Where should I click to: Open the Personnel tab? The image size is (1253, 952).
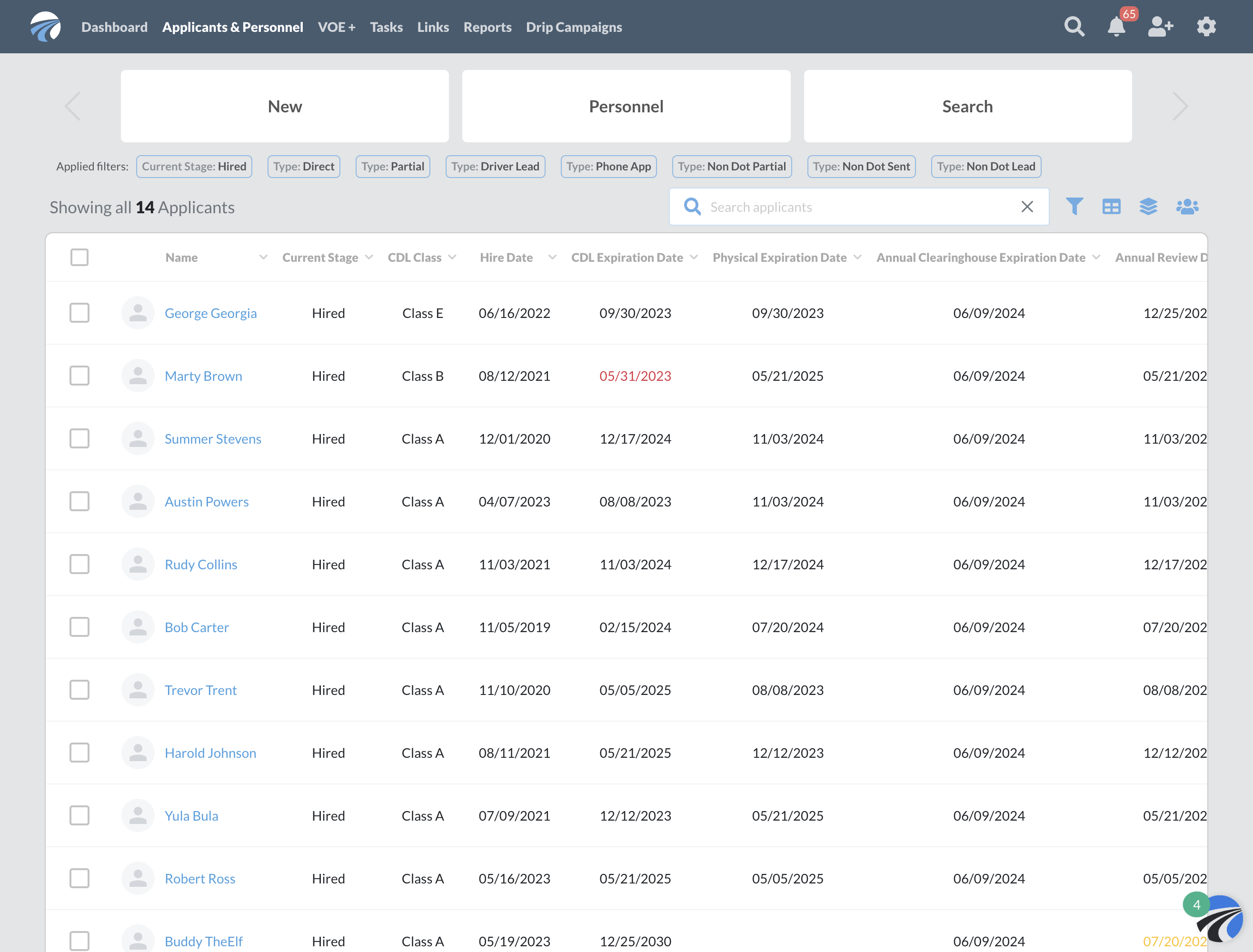coord(626,105)
